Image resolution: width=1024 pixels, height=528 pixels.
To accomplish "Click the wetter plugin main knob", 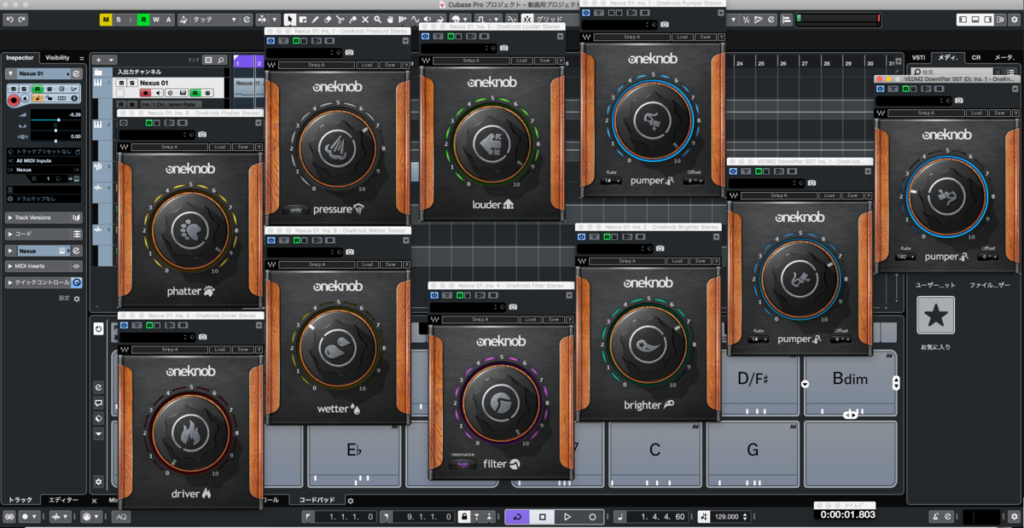I will tap(337, 350).
